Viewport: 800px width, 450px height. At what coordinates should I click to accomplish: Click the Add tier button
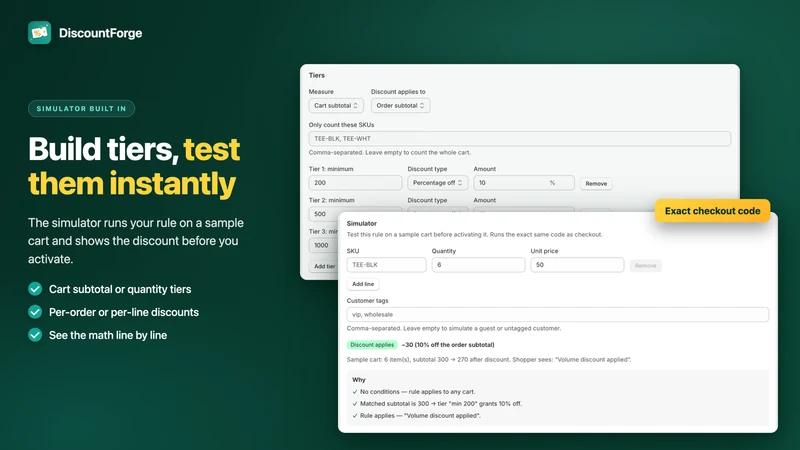[324, 266]
